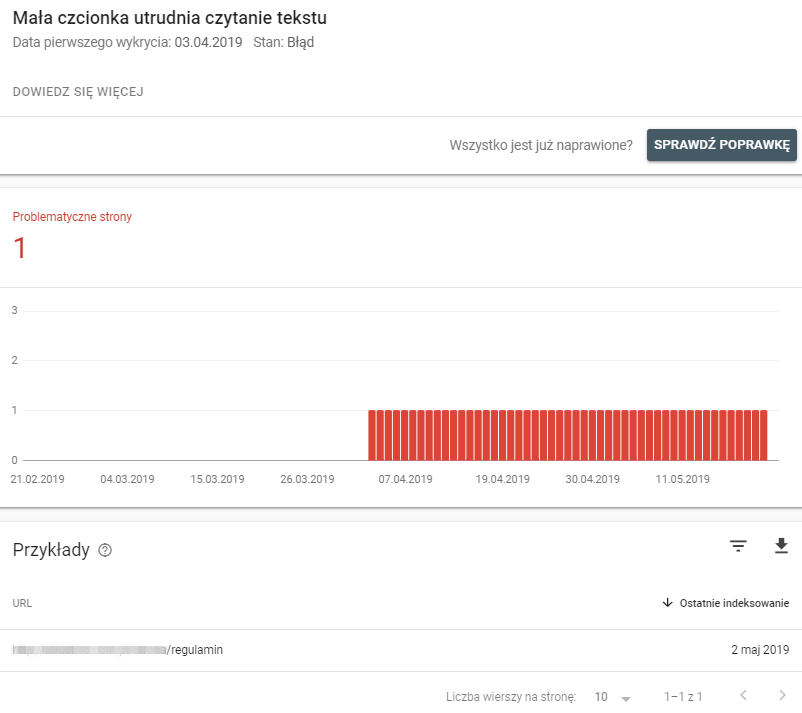802x713 pixels.
Task: Click the 11.05.2019 axis date label
Action: pos(682,479)
